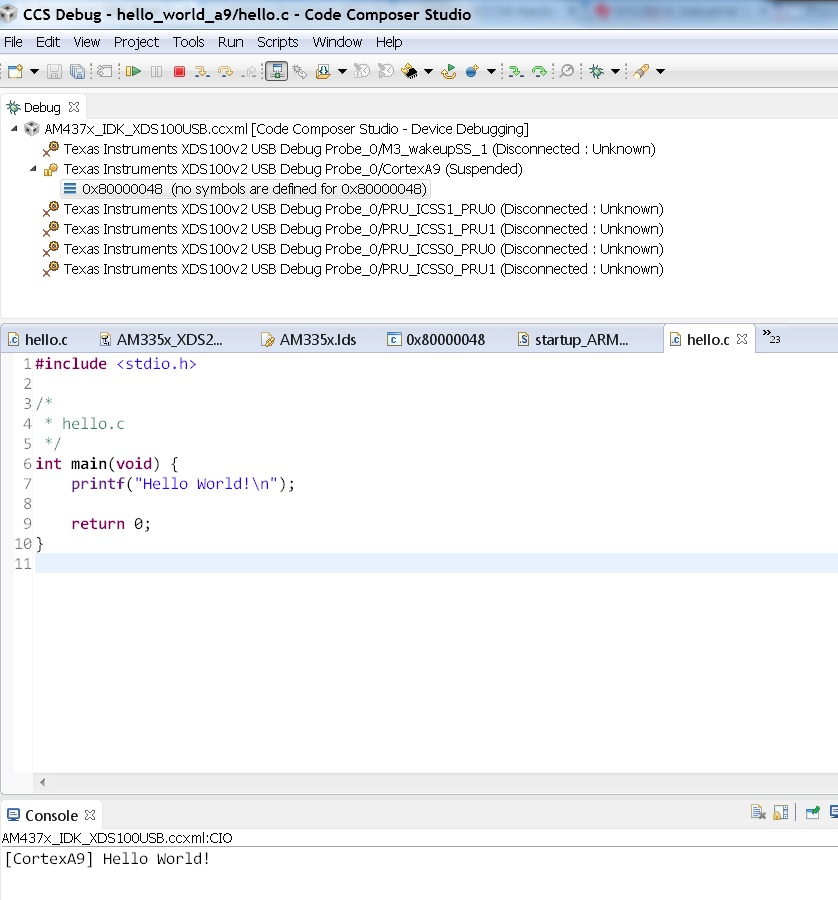Viewport: 838px width, 900px height.
Task: Close the active hello.c editor tab
Action: (742, 340)
